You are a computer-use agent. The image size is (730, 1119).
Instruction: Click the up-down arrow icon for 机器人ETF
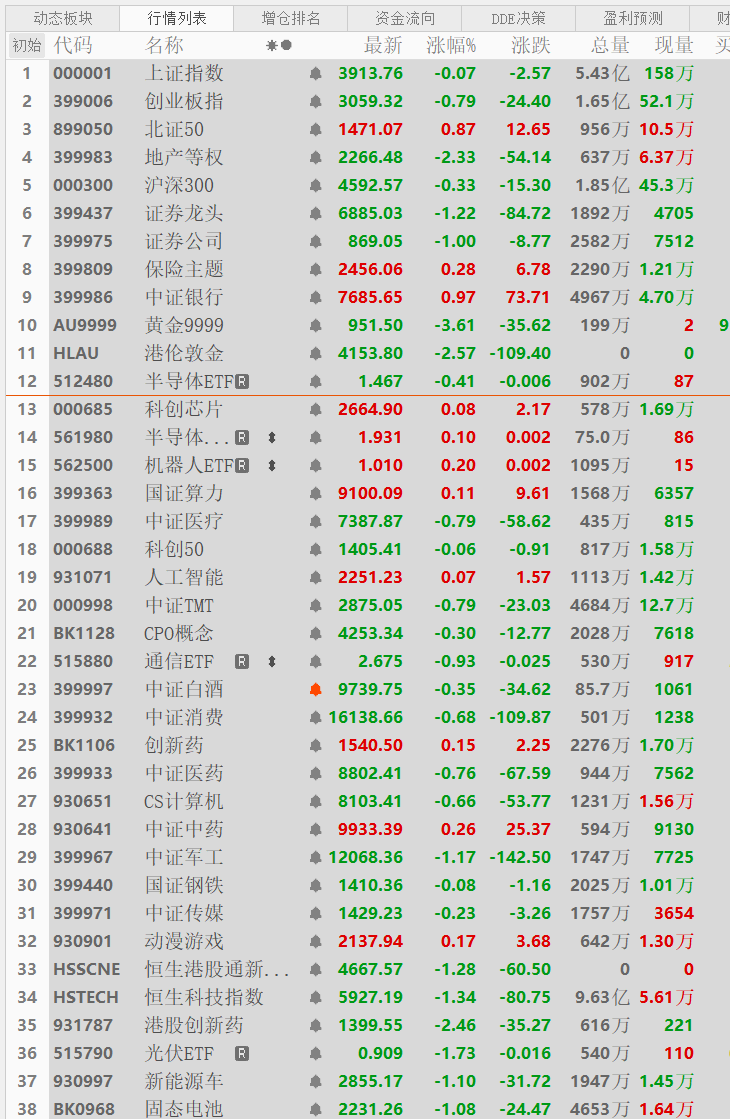[x=272, y=466]
